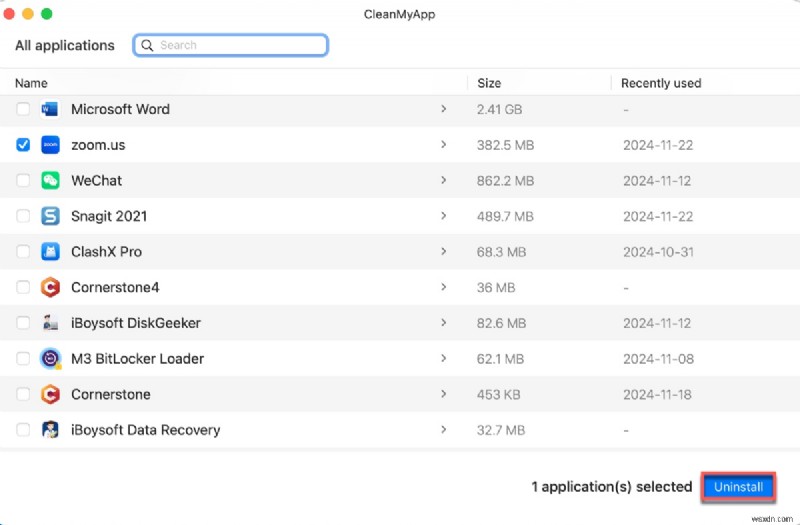Click the 2.41 GB size value
The height and width of the screenshot is (525, 800).
click(499, 110)
